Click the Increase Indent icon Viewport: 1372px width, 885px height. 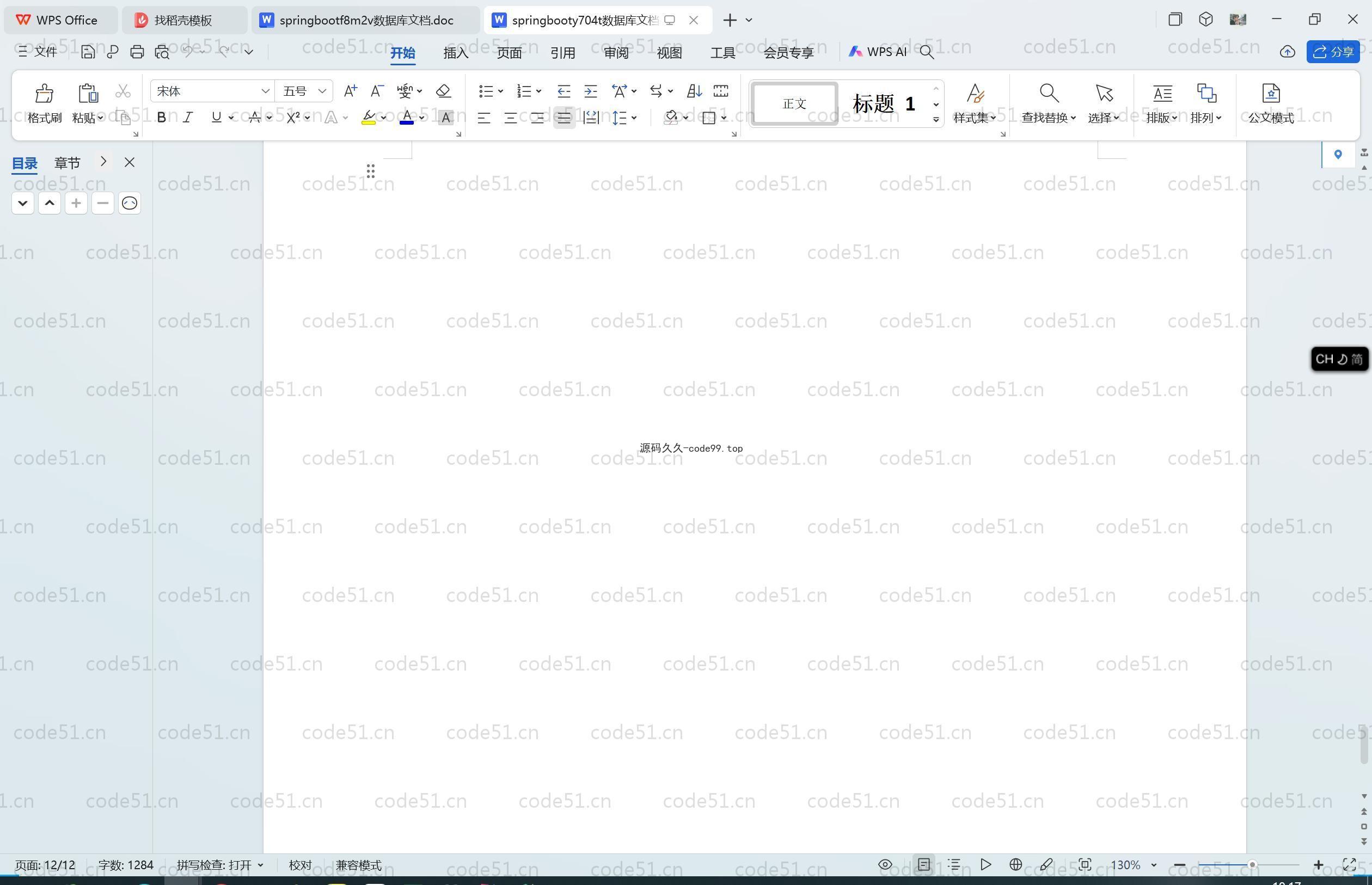tap(590, 91)
